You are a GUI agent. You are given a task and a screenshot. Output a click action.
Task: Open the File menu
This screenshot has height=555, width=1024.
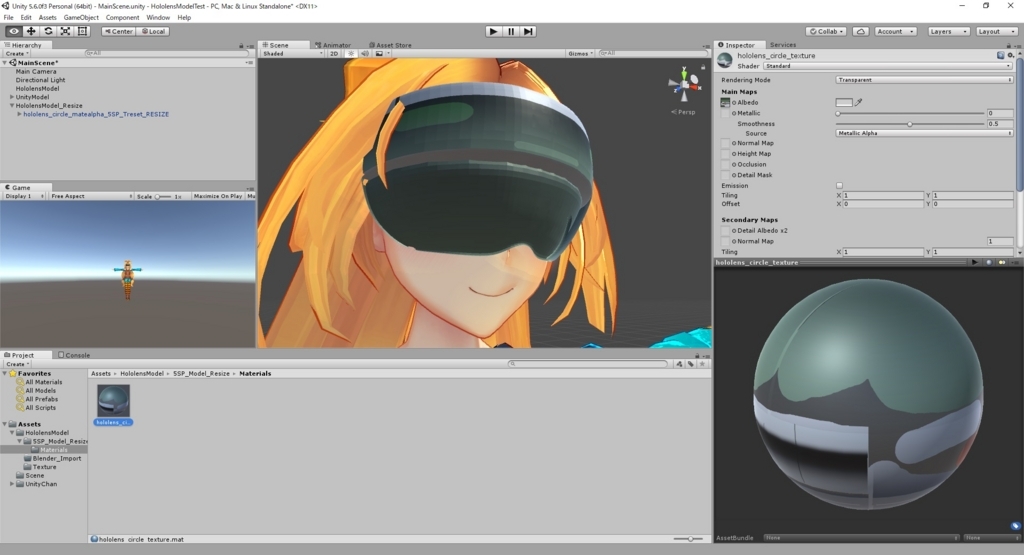pos(8,18)
